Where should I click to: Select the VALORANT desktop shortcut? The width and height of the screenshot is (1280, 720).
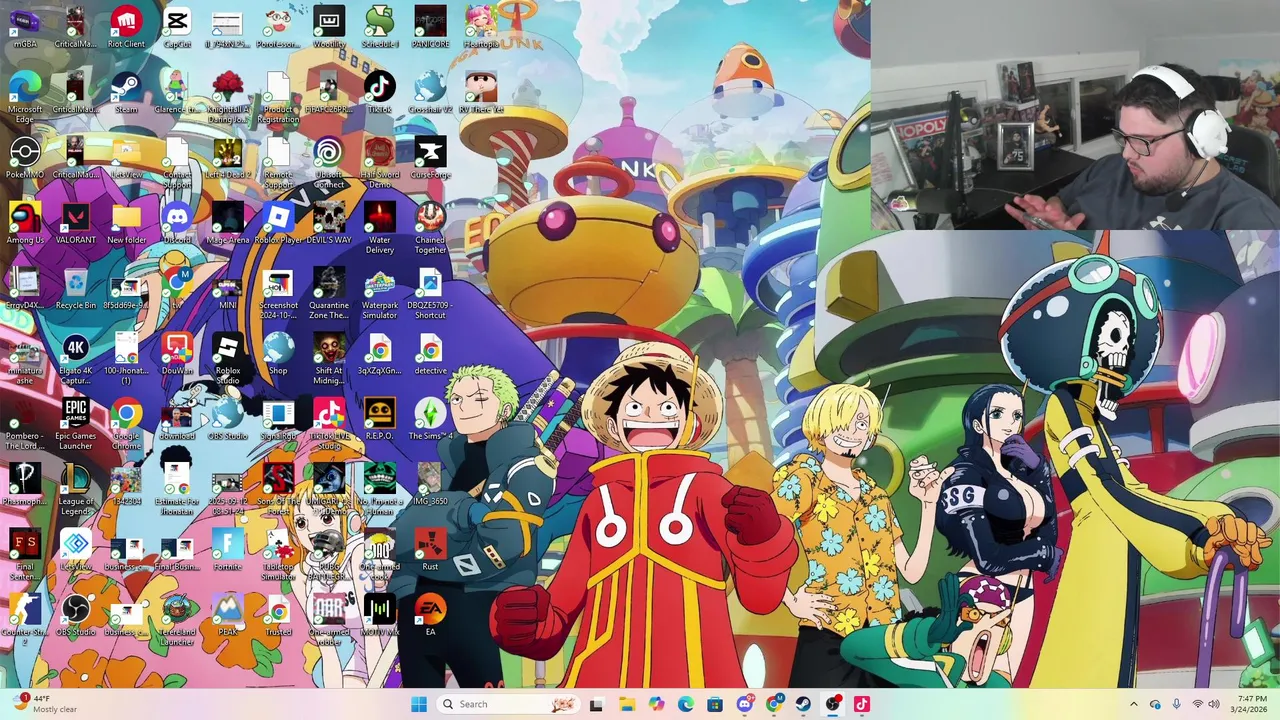pyautogui.click(x=76, y=223)
